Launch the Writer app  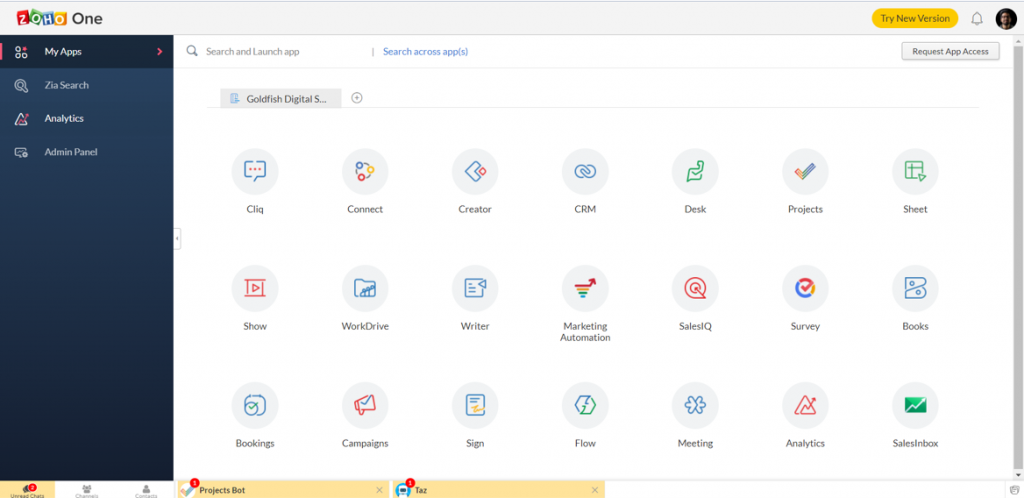coord(475,288)
